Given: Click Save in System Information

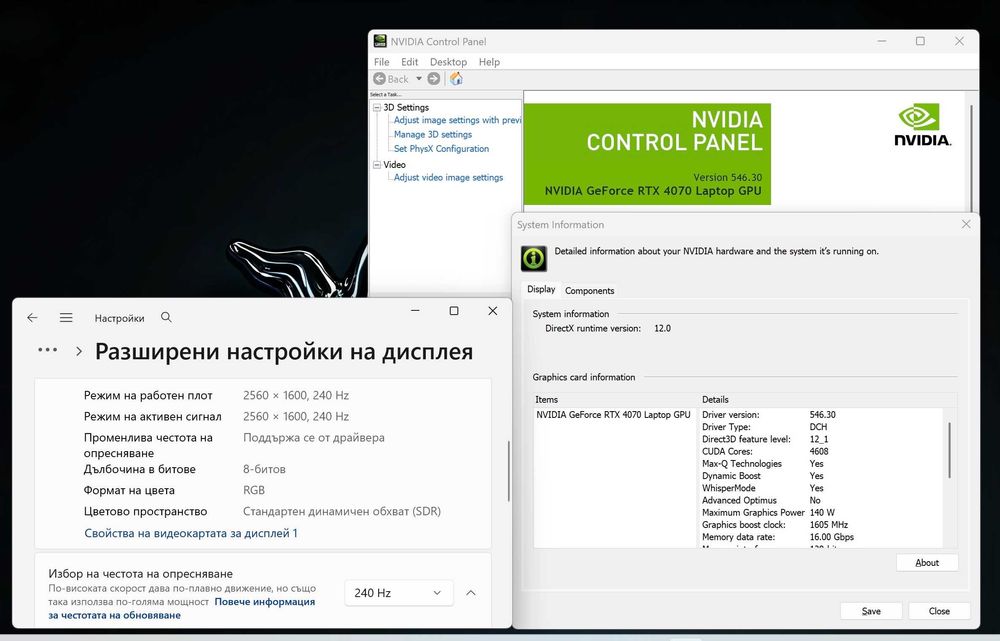Looking at the screenshot, I should coord(871,611).
